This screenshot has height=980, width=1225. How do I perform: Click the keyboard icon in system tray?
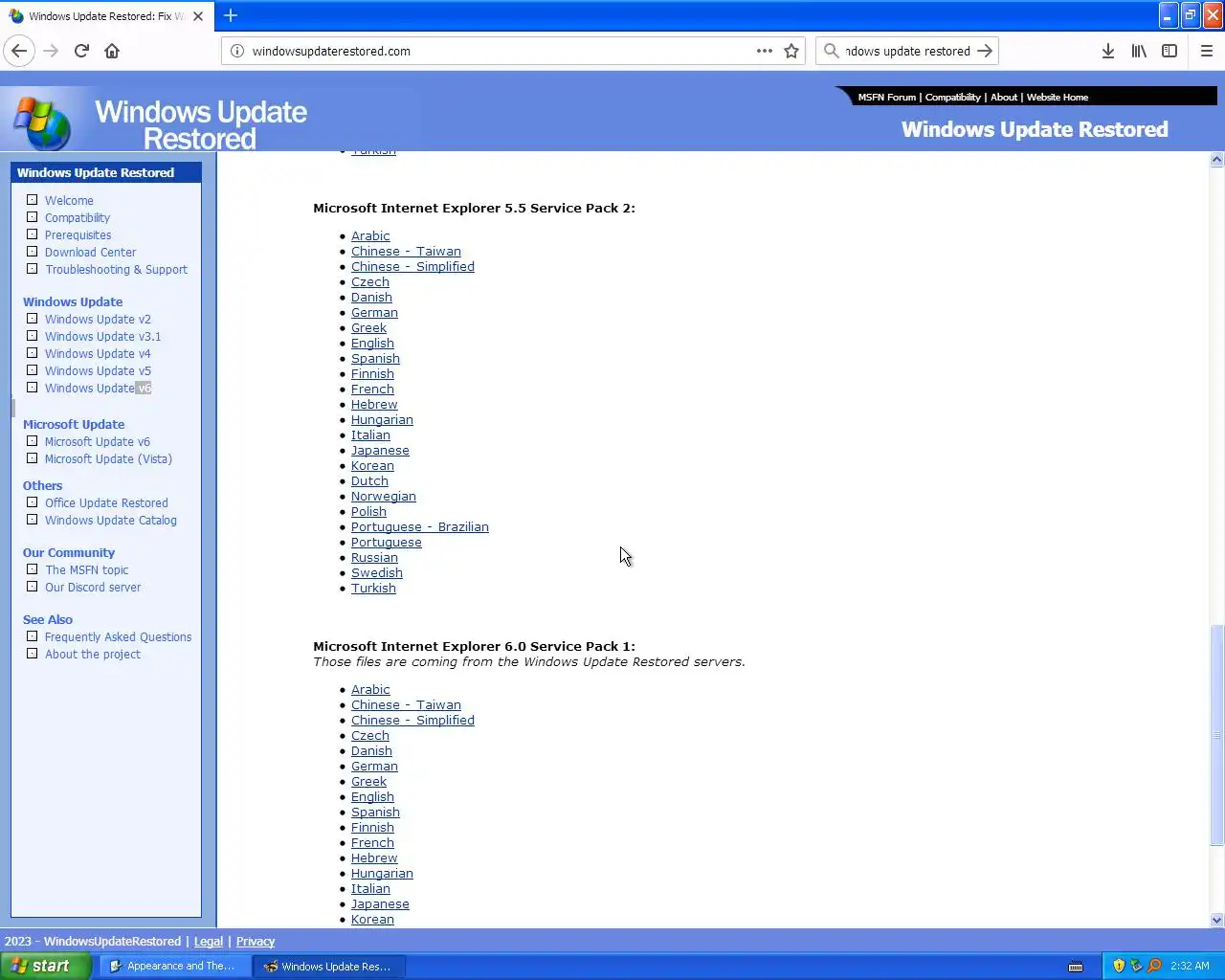[x=1076, y=967]
